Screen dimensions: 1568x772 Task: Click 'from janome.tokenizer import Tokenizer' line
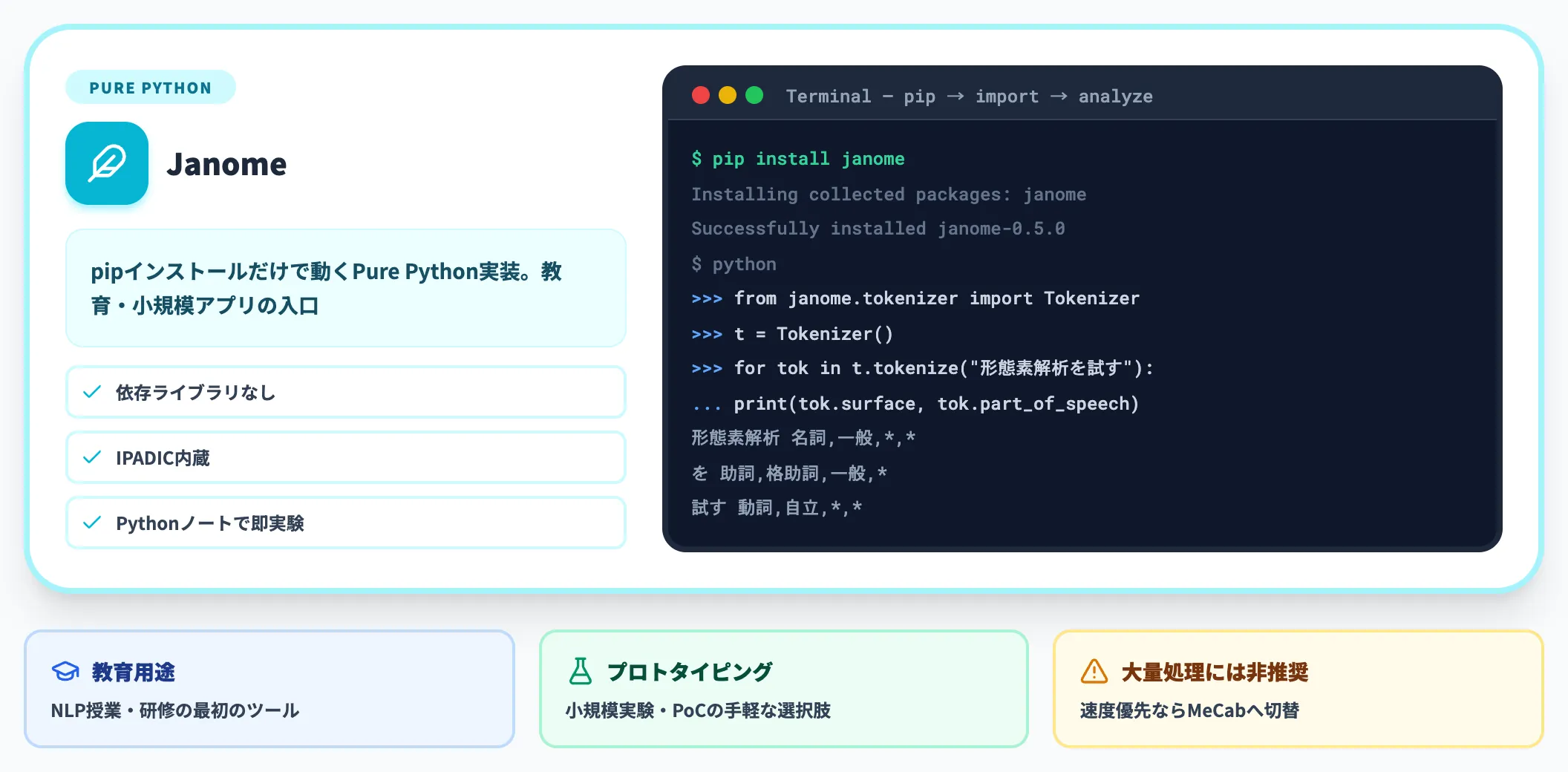pyautogui.click(x=915, y=298)
